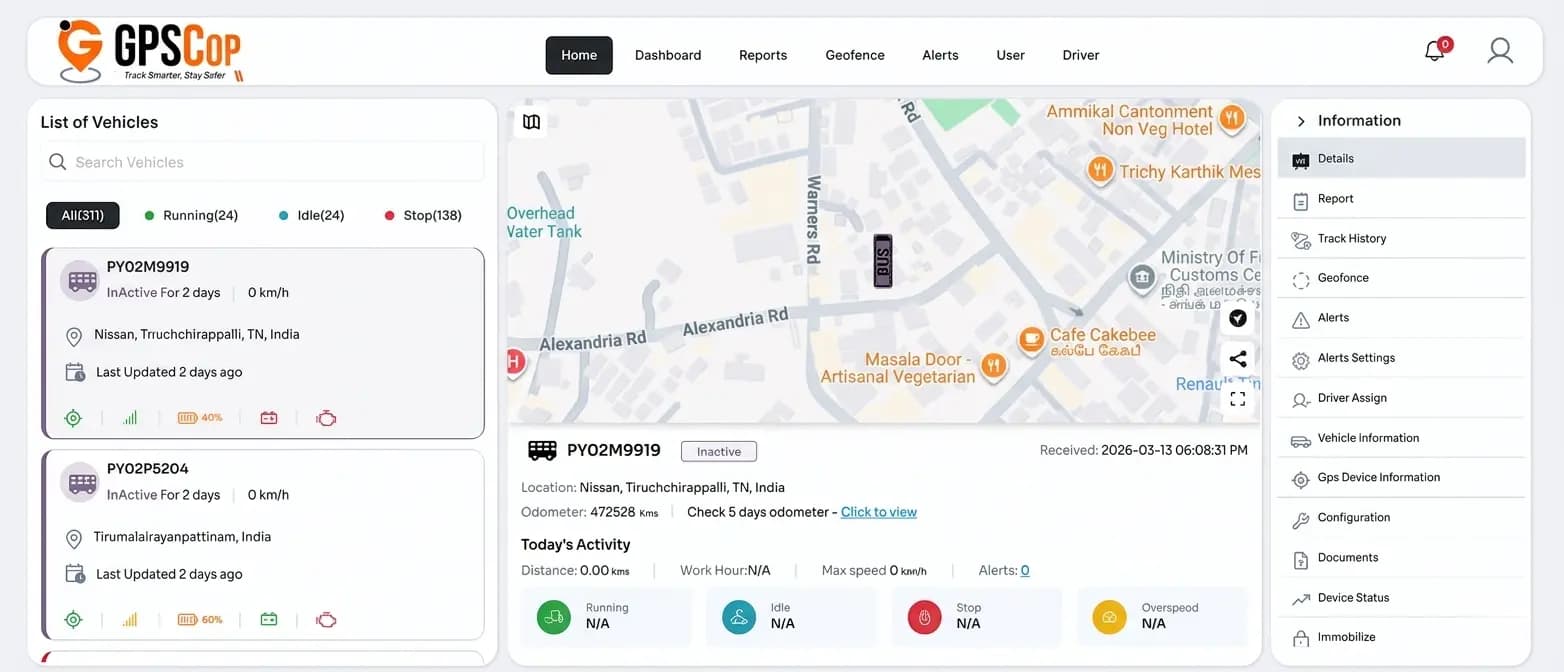1564x672 pixels.
Task: Click green power icon on PY02P5204 card
Action: 269,620
